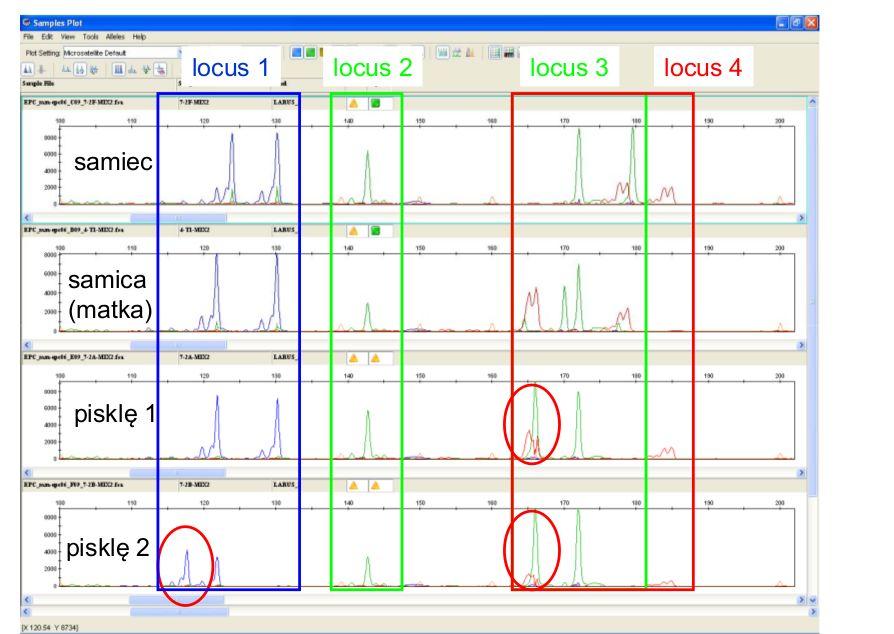The width and height of the screenshot is (894, 634).
Task: Click the first peaks icon in the lower toolbar
Action: [27, 70]
